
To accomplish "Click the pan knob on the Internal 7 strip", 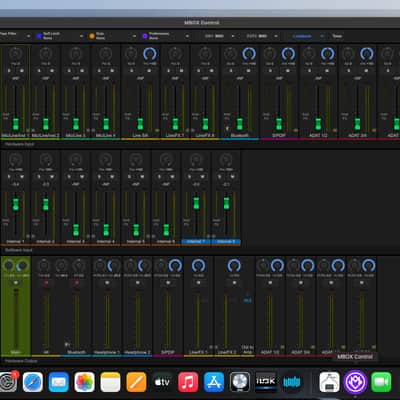I will [x=196, y=160].
